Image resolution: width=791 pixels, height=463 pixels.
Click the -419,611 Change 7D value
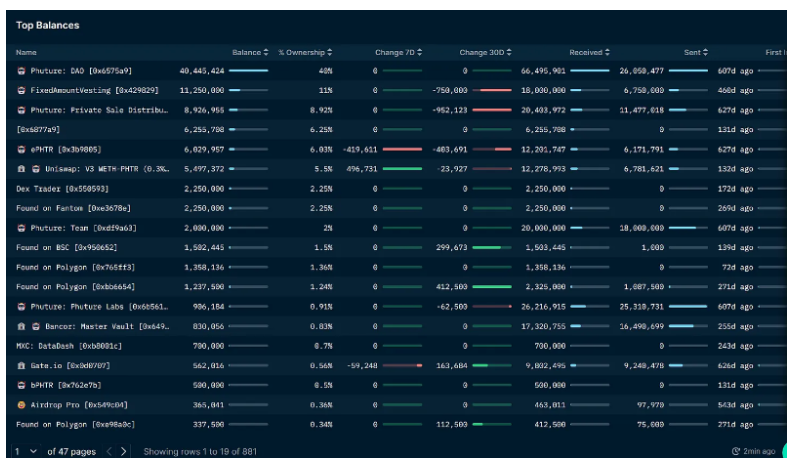coord(360,149)
